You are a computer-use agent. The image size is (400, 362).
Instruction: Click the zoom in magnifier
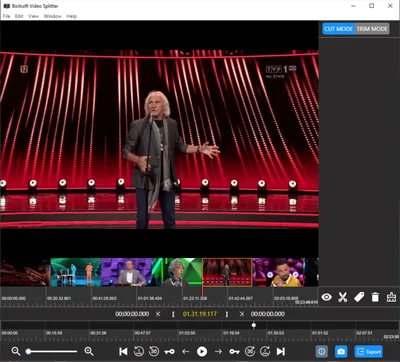pos(89,351)
